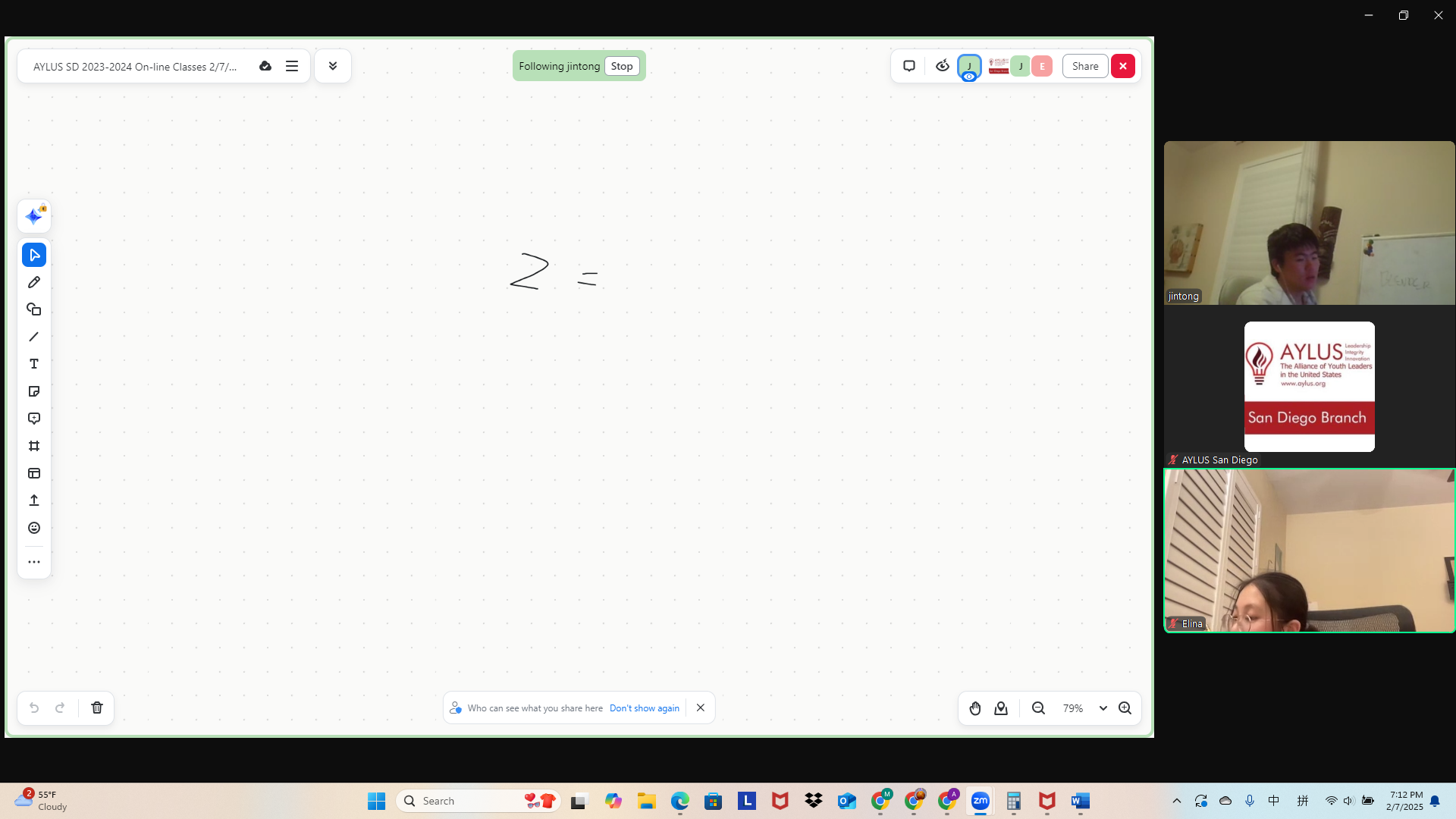1456x819 pixels.
Task: Open Zoom app in taskbar
Action: (x=981, y=801)
